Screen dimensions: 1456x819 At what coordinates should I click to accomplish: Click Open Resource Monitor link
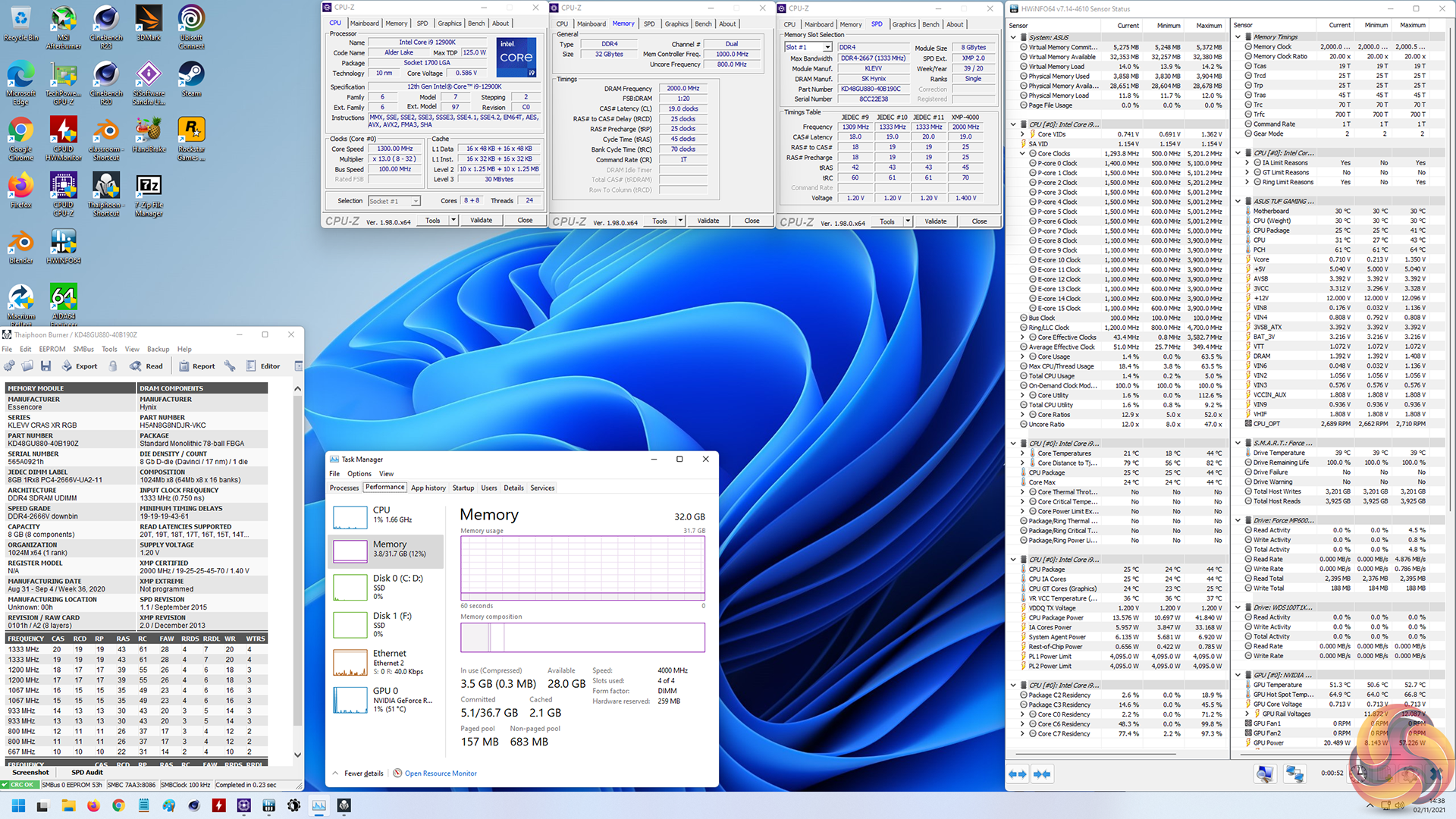tap(440, 773)
